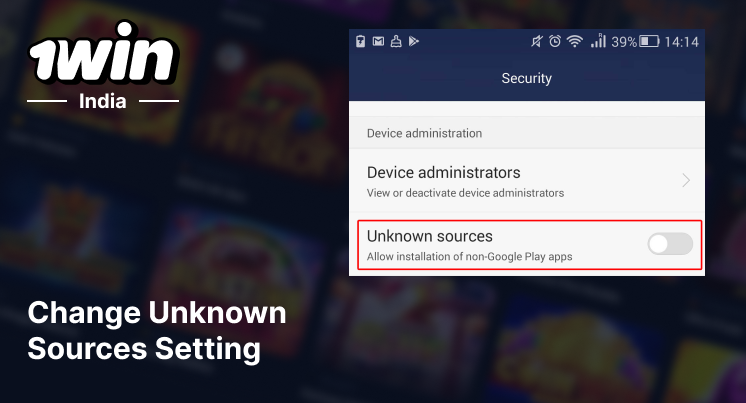Tap the muted sound status icon

point(536,41)
